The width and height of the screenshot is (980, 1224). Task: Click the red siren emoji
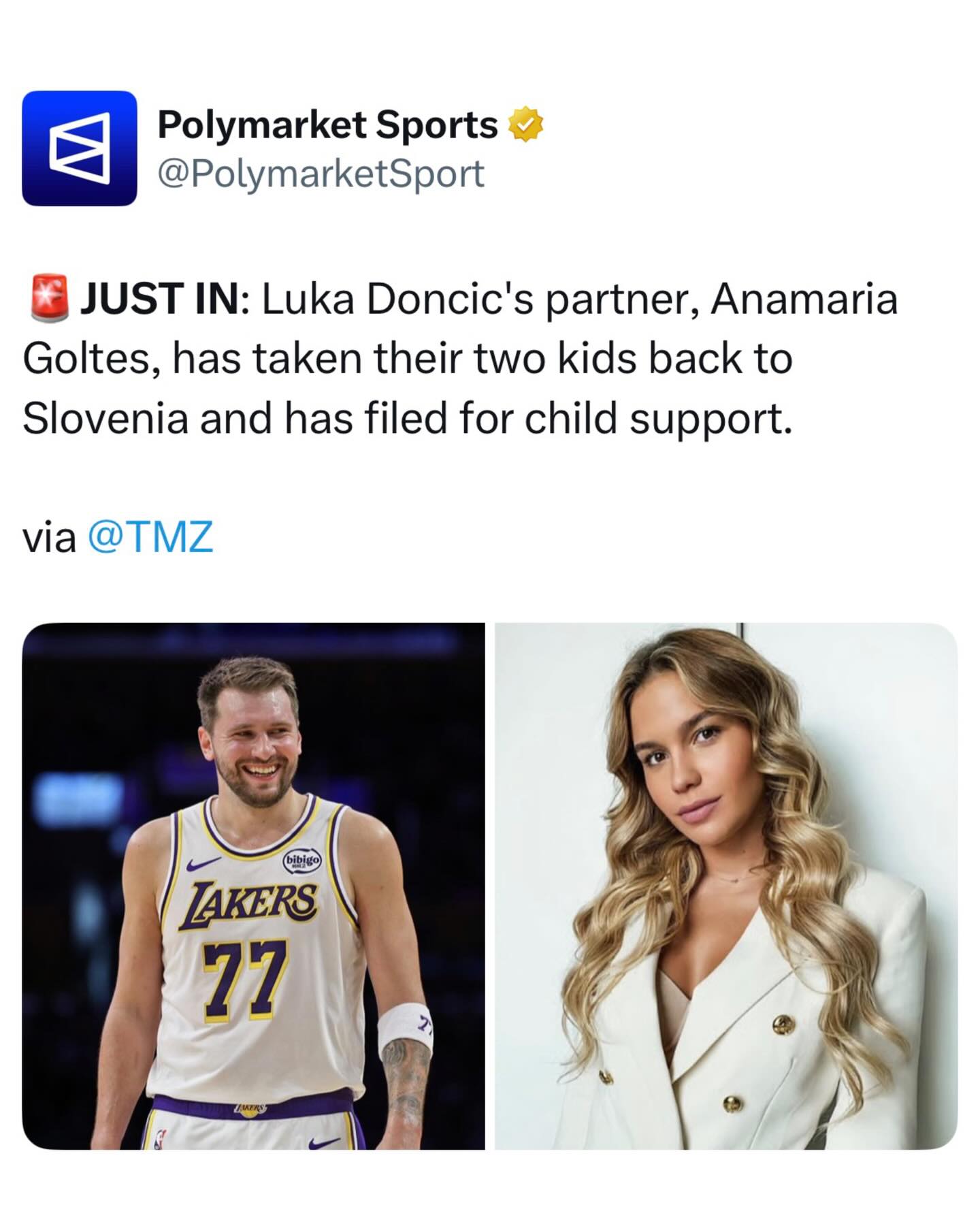point(50,298)
